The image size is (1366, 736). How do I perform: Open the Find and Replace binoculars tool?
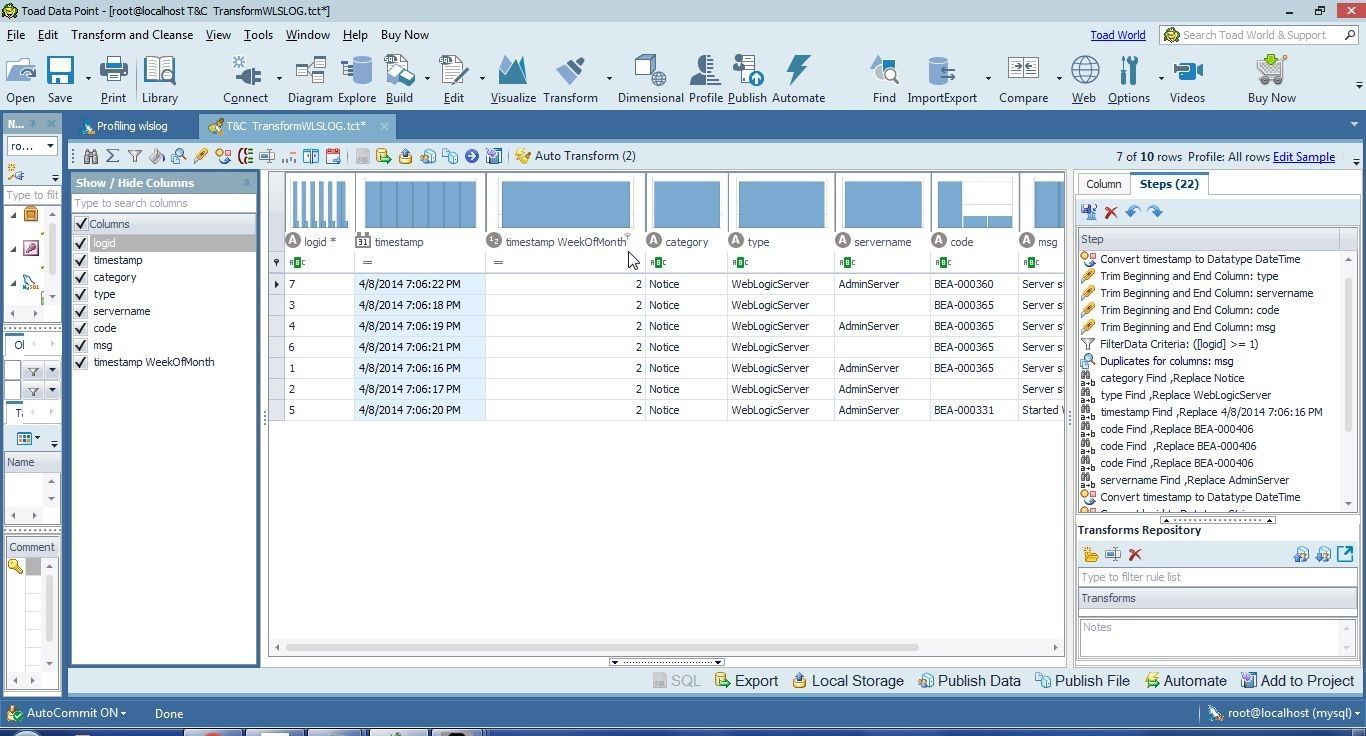pyautogui.click(x=91, y=156)
